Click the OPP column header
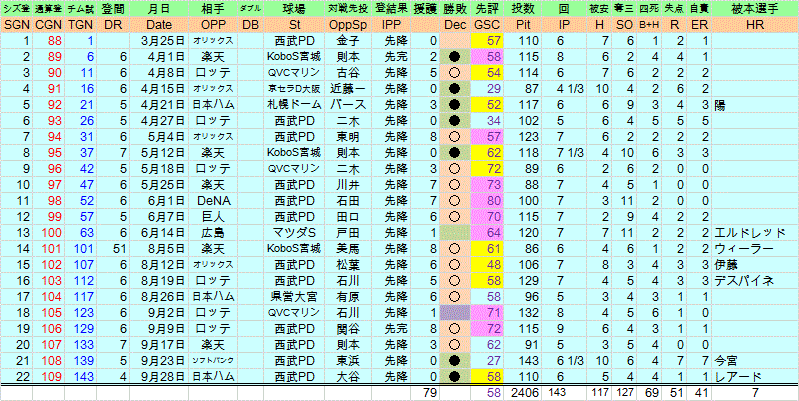The height and width of the screenshot is (401, 799). coord(212,24)
